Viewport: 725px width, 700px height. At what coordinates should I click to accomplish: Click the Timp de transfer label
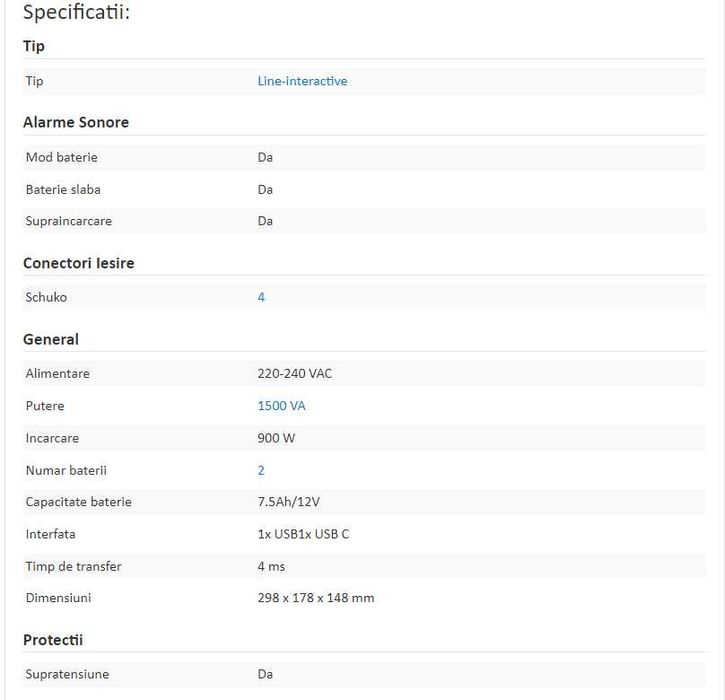coord(74,566)
